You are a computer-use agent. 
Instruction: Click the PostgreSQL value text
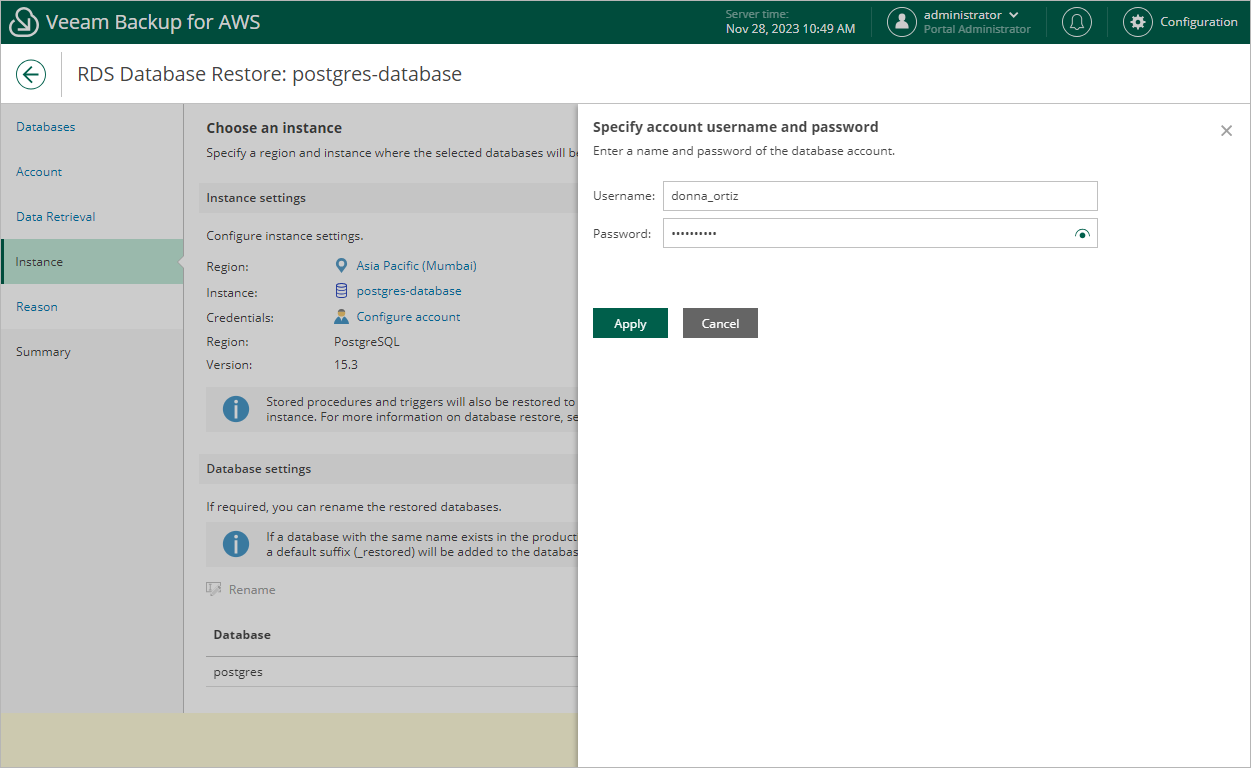[366, 342]
